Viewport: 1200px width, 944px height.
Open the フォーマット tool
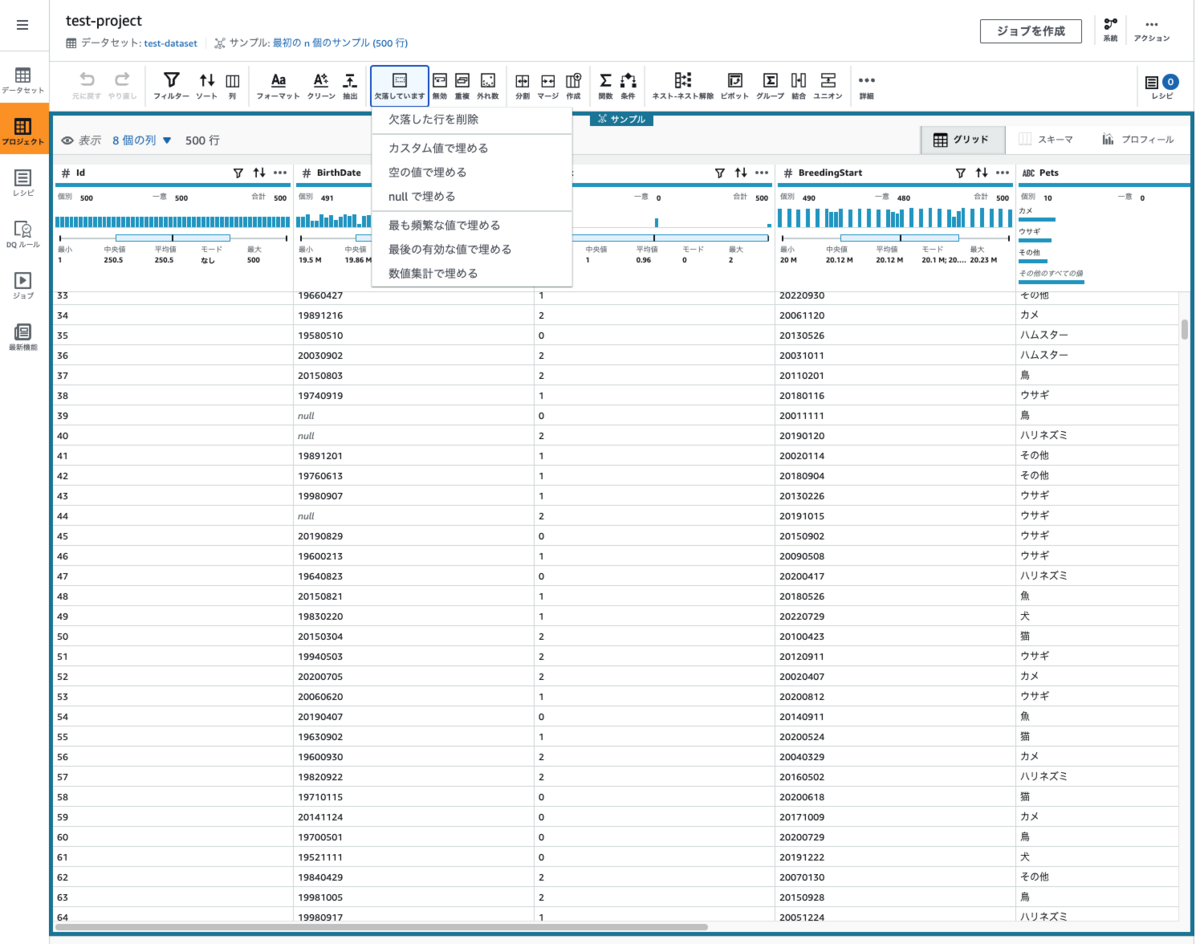click(278, 86)
